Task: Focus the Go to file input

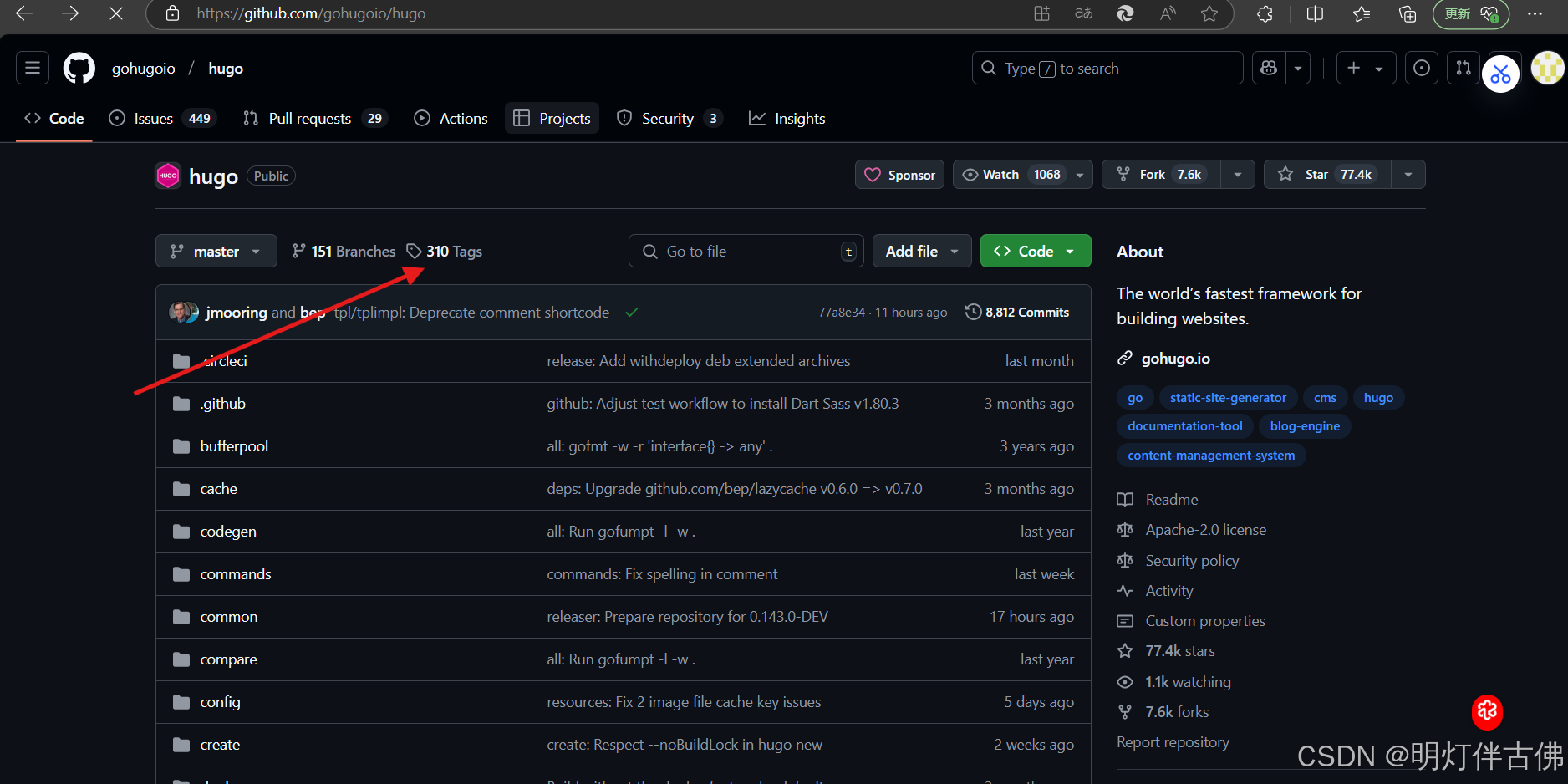Action: pyautogui.click(x=746, y=251)
